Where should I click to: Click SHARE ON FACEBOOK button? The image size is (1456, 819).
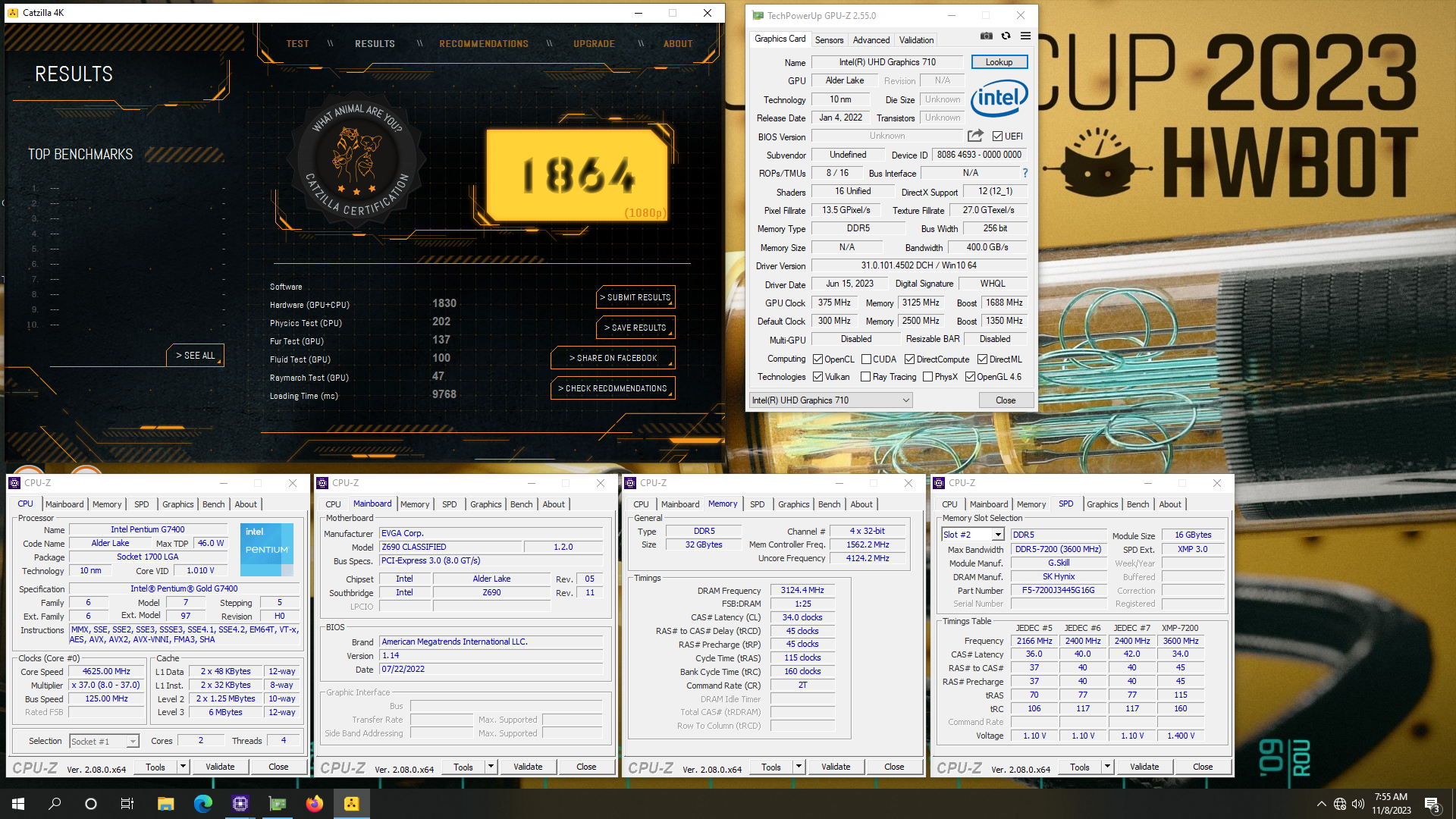point(613,358)
